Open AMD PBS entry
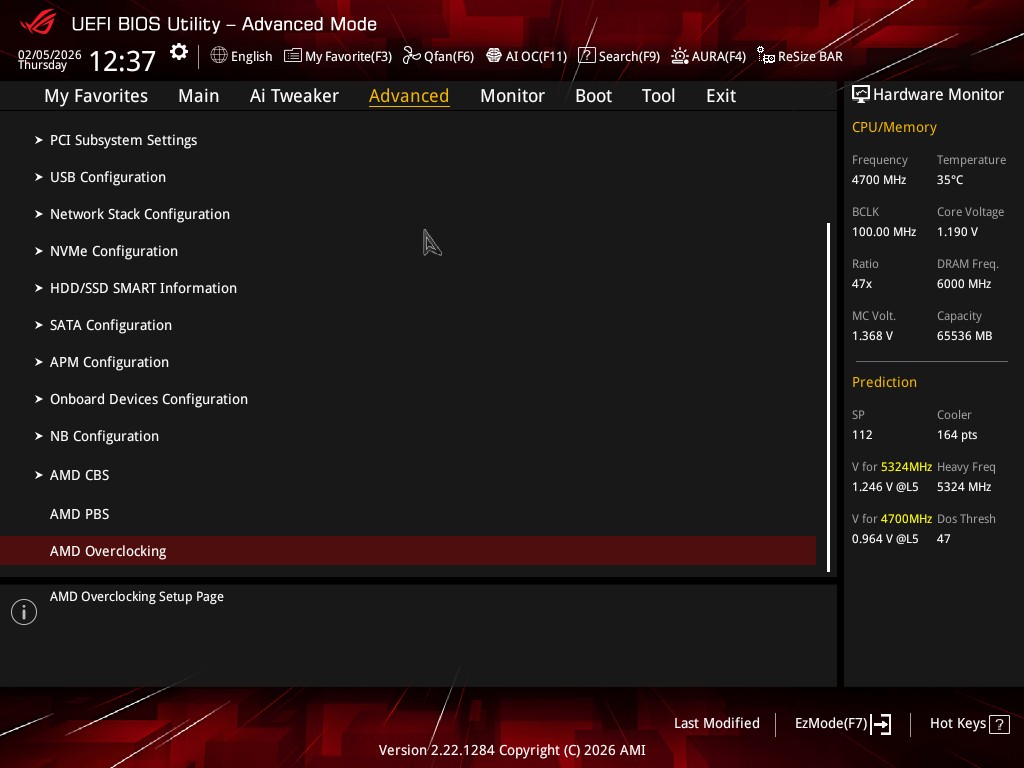This screenshot has height=768, width=1024. (x=80, y=514)
